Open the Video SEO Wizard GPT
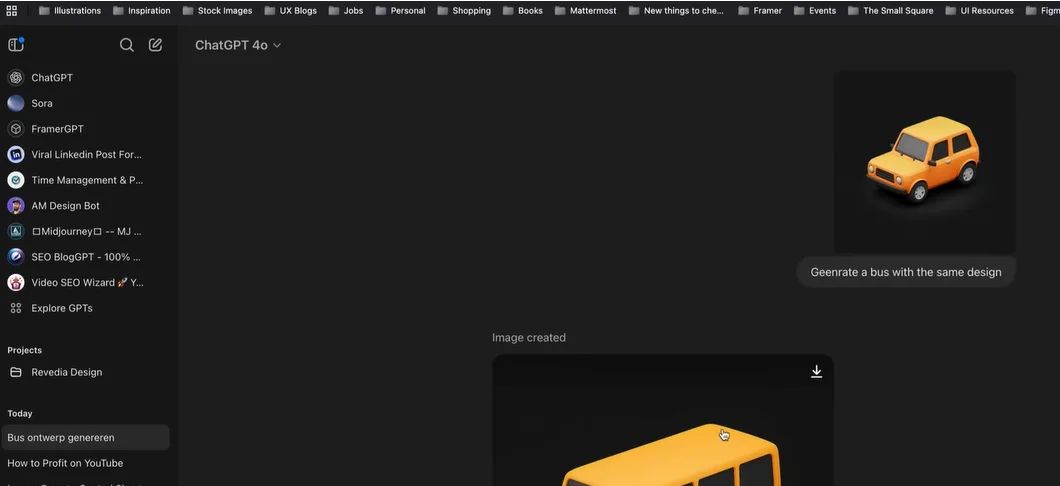This screenshot has height=486, width=1060. (x=85, y=283)
